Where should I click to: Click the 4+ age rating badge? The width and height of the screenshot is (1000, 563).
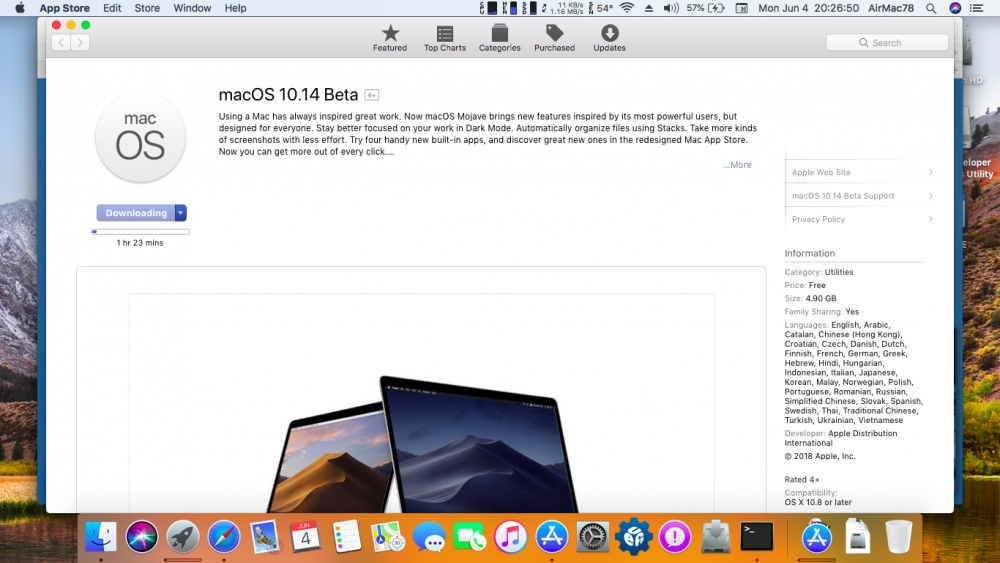coord(371,95)
